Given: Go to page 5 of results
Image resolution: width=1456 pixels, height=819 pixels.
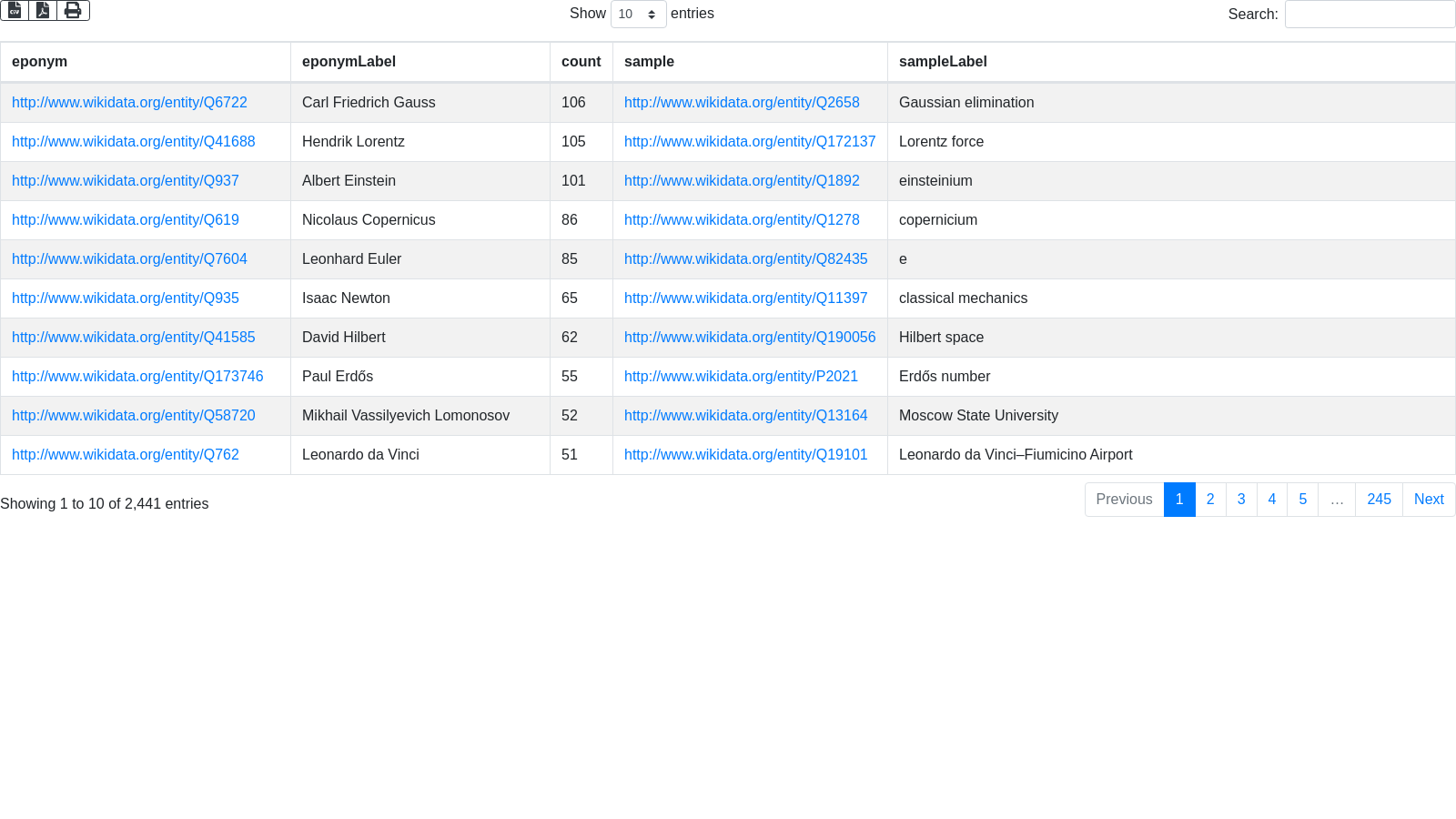Looking at the screenshot, I should tap(1302, 500).
